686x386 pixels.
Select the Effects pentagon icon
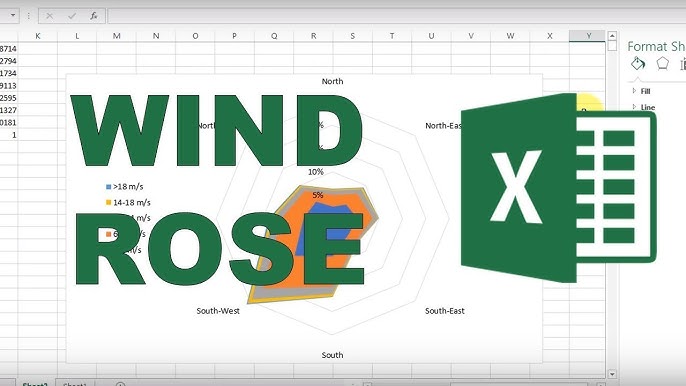[662, 64]
